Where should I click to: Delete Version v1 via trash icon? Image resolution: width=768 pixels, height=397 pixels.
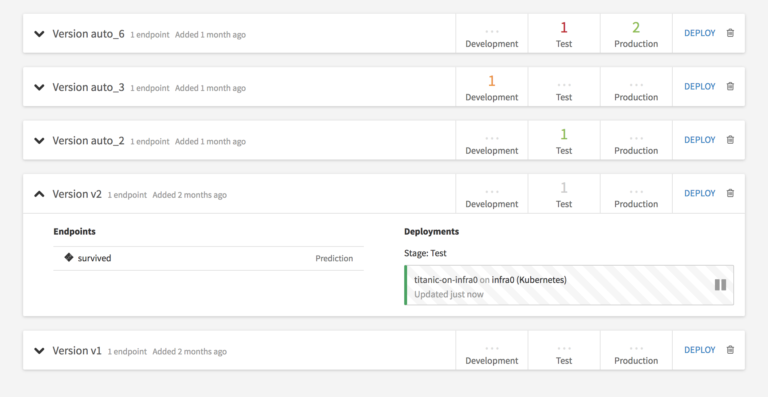coord(730,350)
